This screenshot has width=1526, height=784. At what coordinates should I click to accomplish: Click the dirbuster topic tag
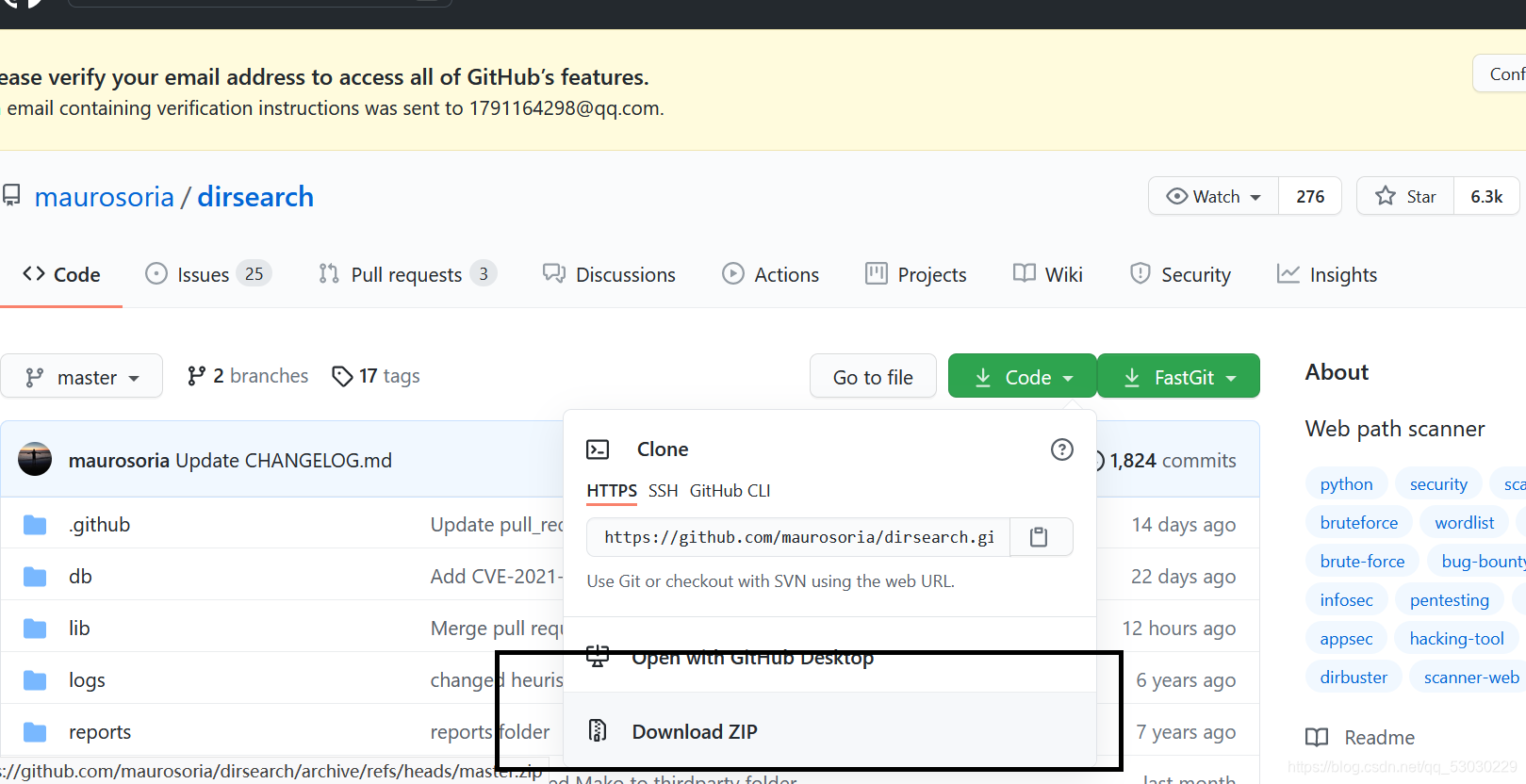pyautogui.click(x=1354, y=677)
